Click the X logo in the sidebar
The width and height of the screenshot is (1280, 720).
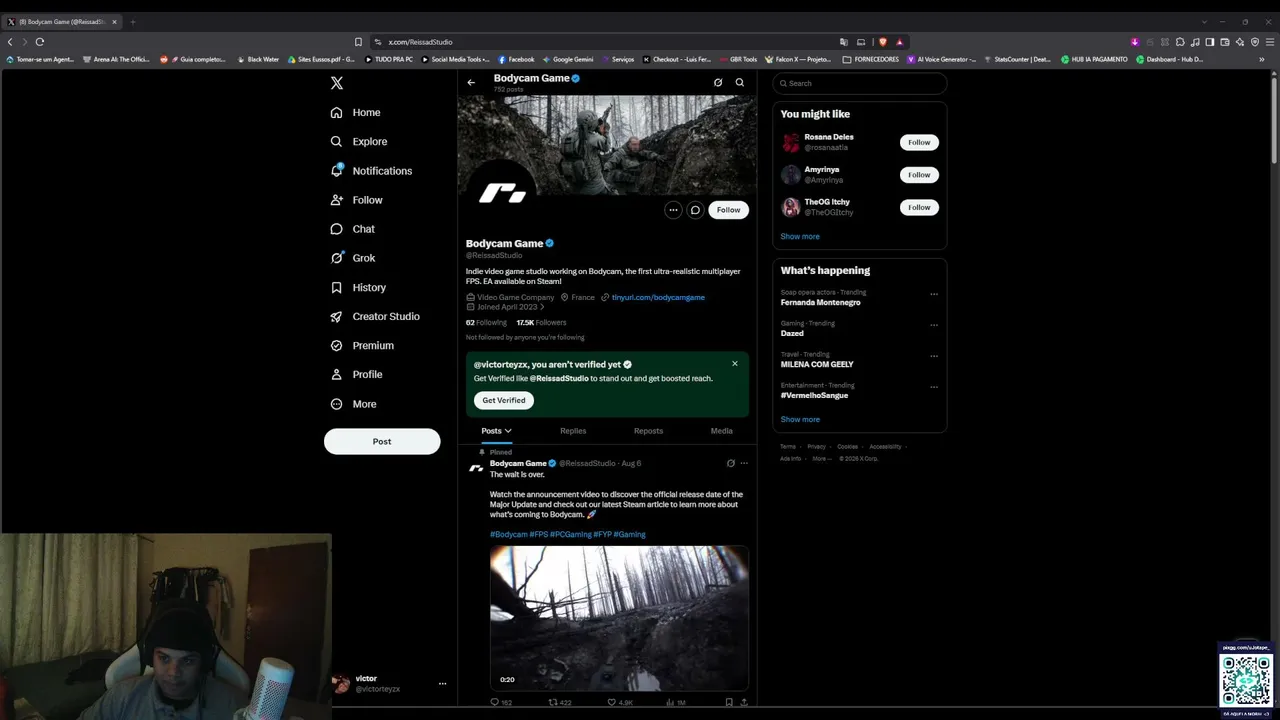pyautogui.click(x=337, y=83)
